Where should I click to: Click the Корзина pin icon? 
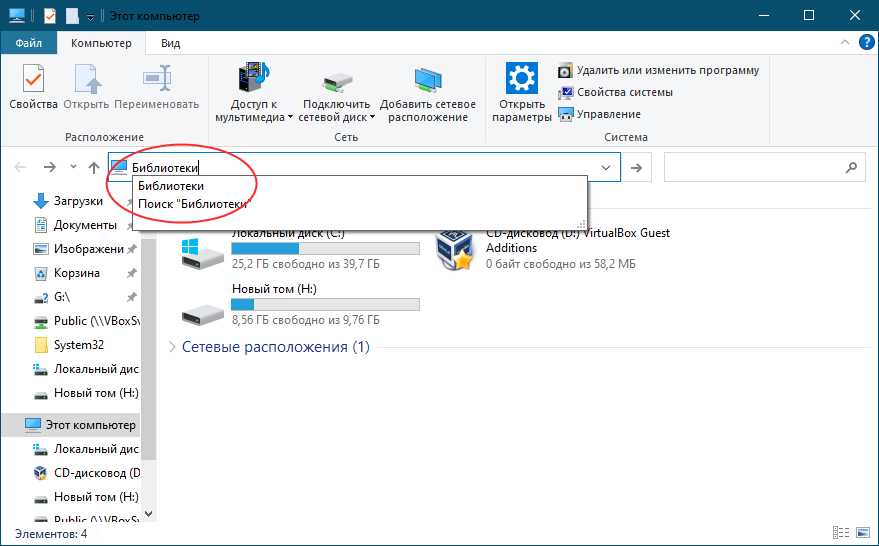point(131,273)
